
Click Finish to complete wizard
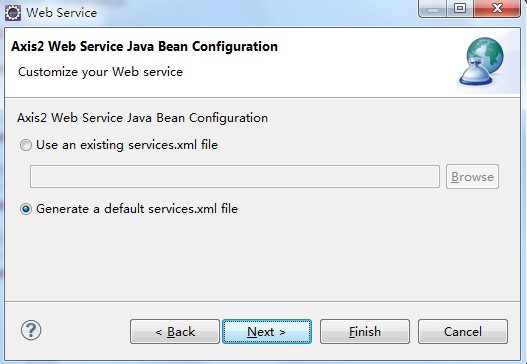tap(365, 332)
